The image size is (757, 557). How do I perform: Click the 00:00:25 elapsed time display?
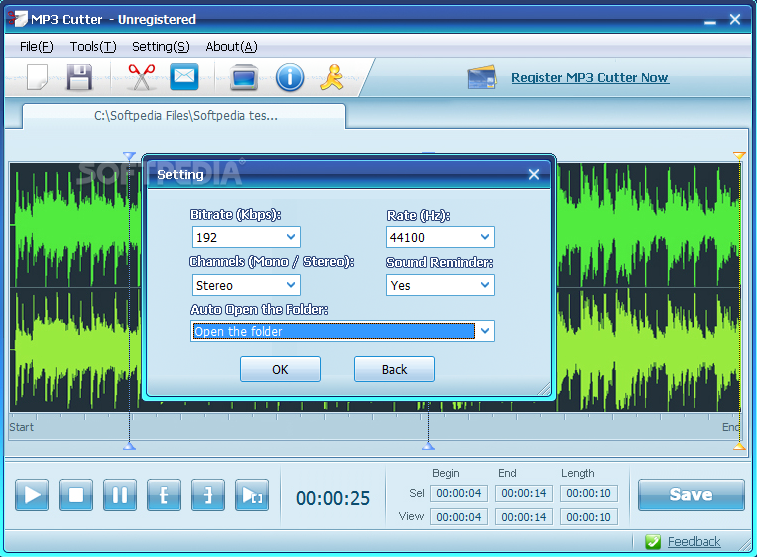[x=333, y=498]
